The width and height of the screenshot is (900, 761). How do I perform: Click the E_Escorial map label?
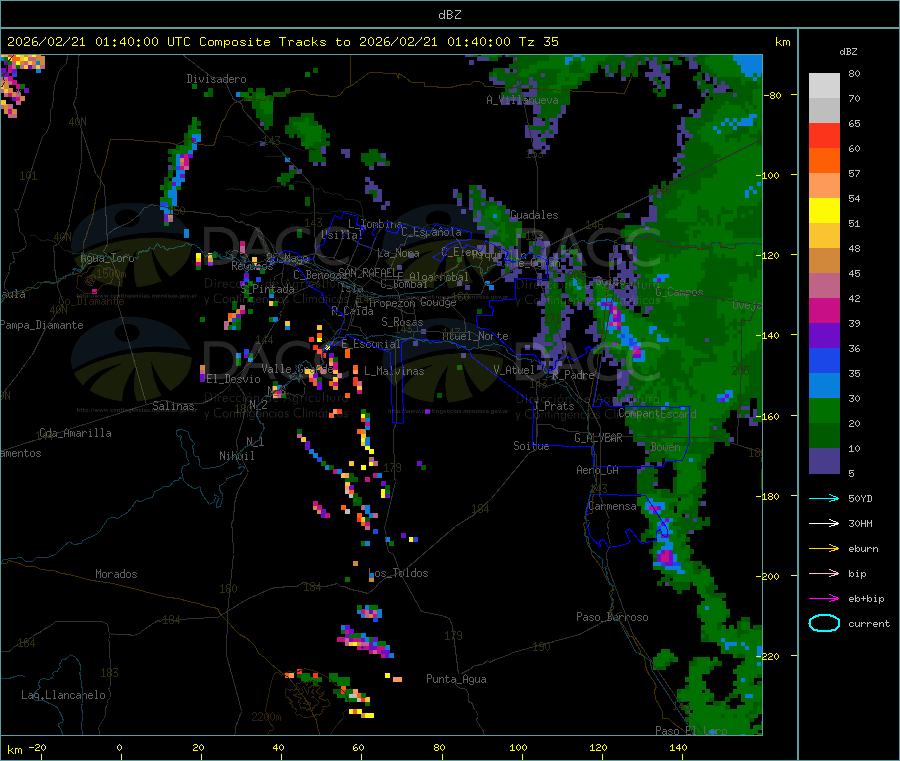tap(371, 344)
